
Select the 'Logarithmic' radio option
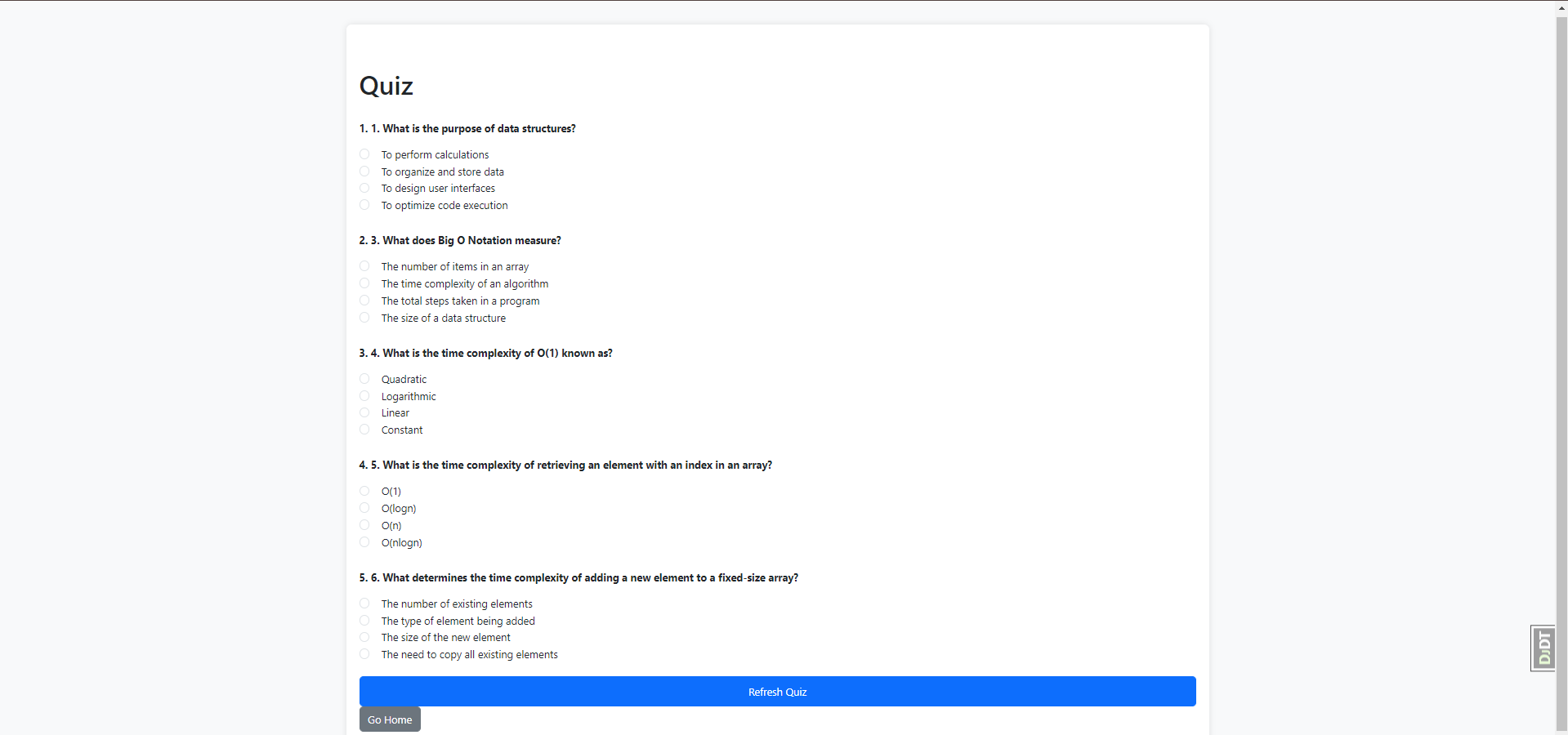pyautogui.click(x=364, y=396)
